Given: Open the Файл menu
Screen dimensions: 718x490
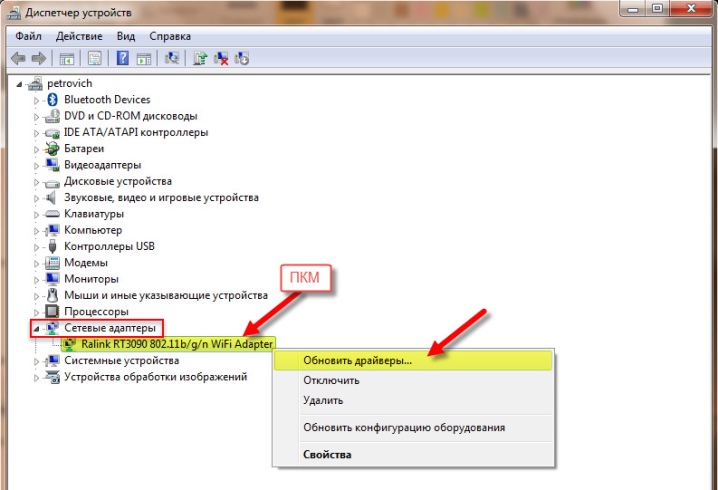Looking at the screenshot, I should click(28, 36).
